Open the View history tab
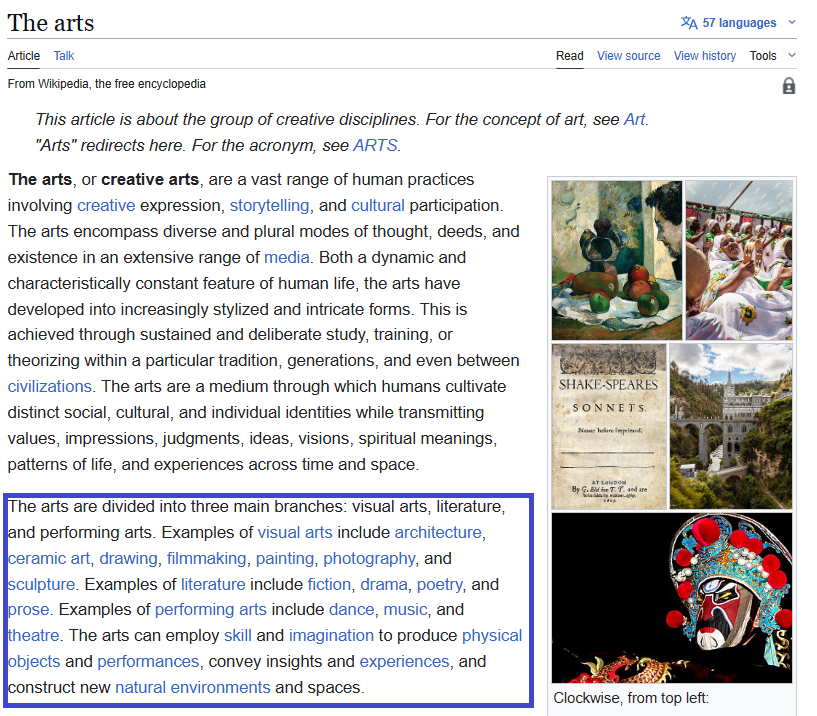 704,56
